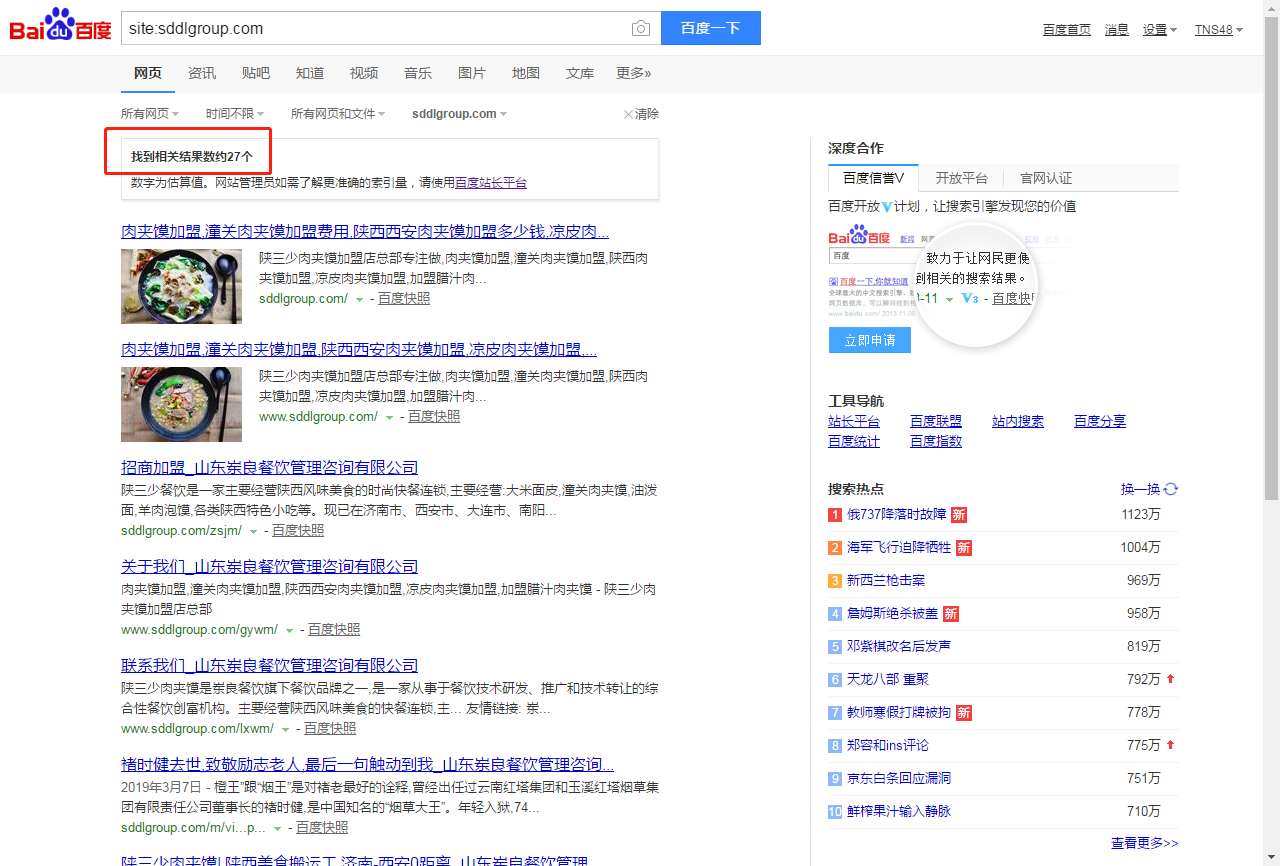Open the 百度分享 tool link

pos(1100,422)
